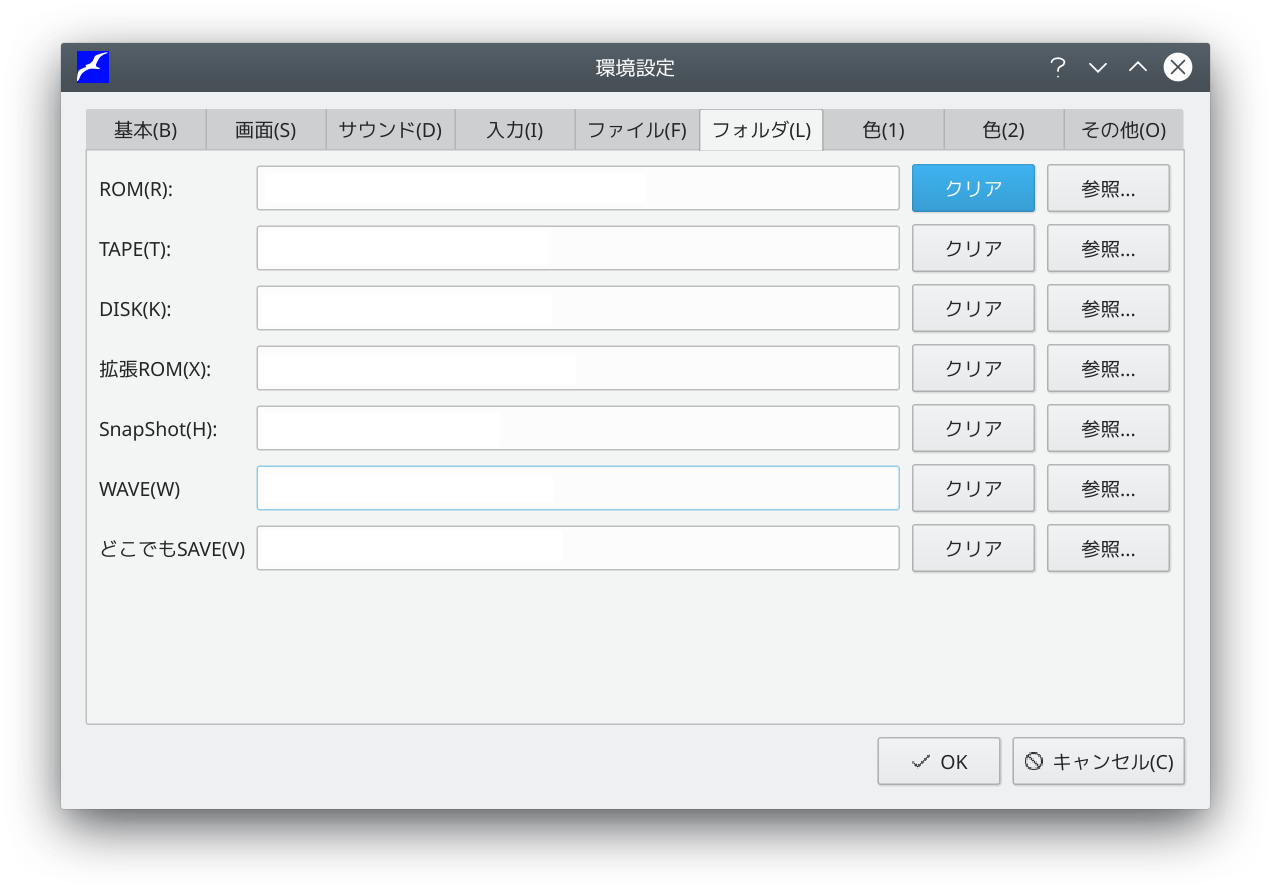Go to the 入力(I) tab
Image resolution: width=1271 pixels, height=888 pixels.
tap(515, 130)
